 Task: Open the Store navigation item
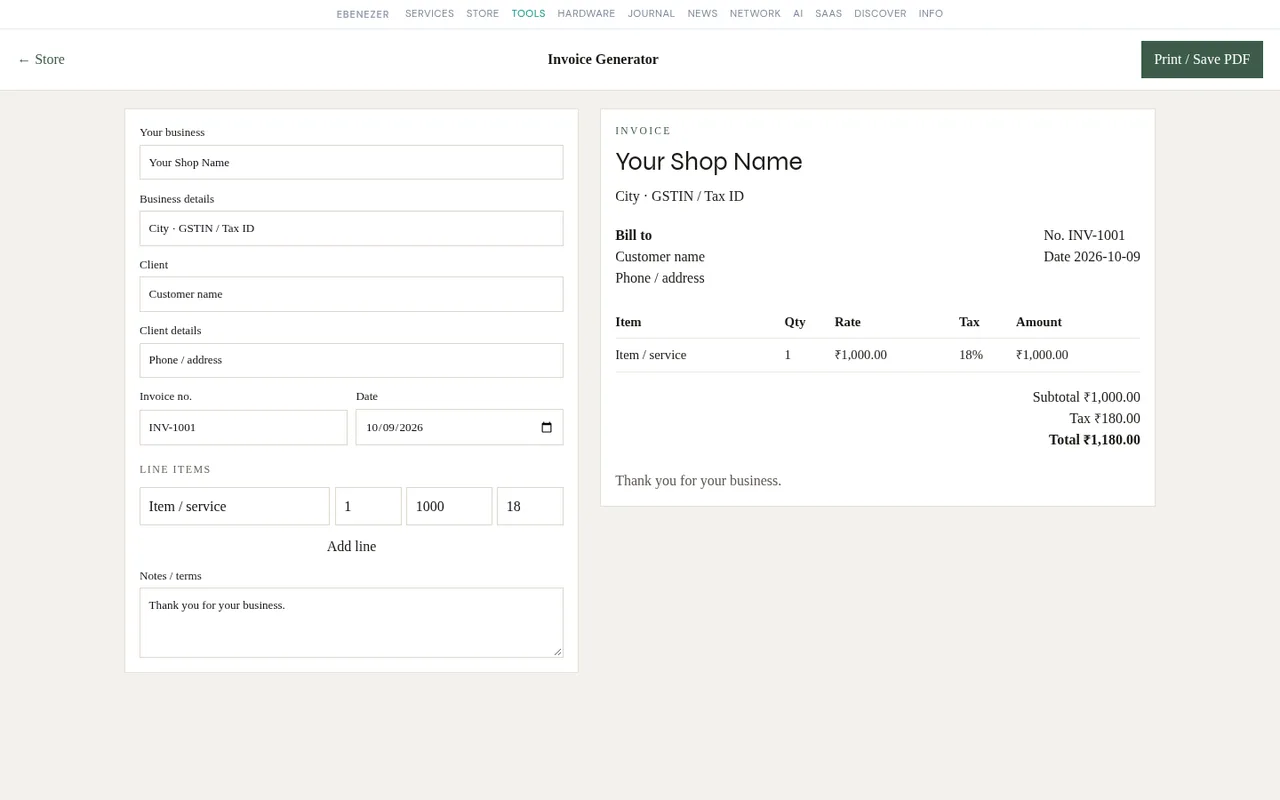pyautogui.click(x=482, y=14)
